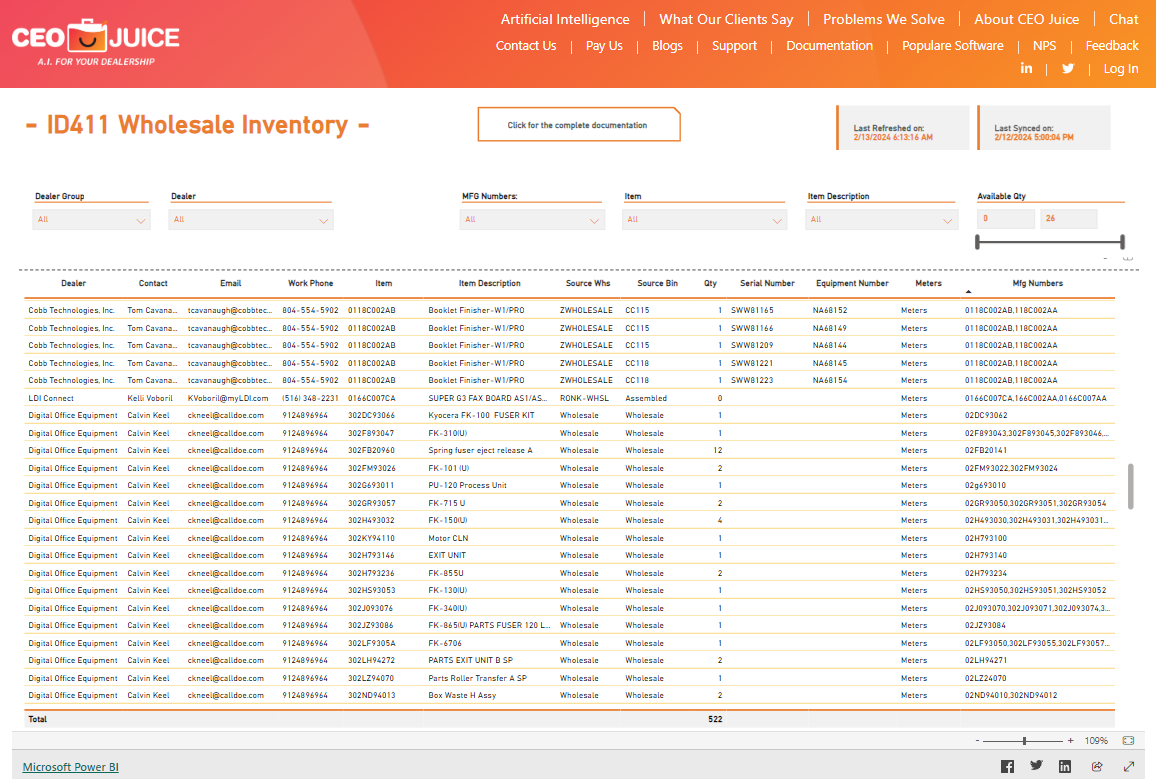Viewport: 1156px width, 782px height.
Task: Click the fit to page icon
Action: pyautogui.click(x=1128, y=741)
